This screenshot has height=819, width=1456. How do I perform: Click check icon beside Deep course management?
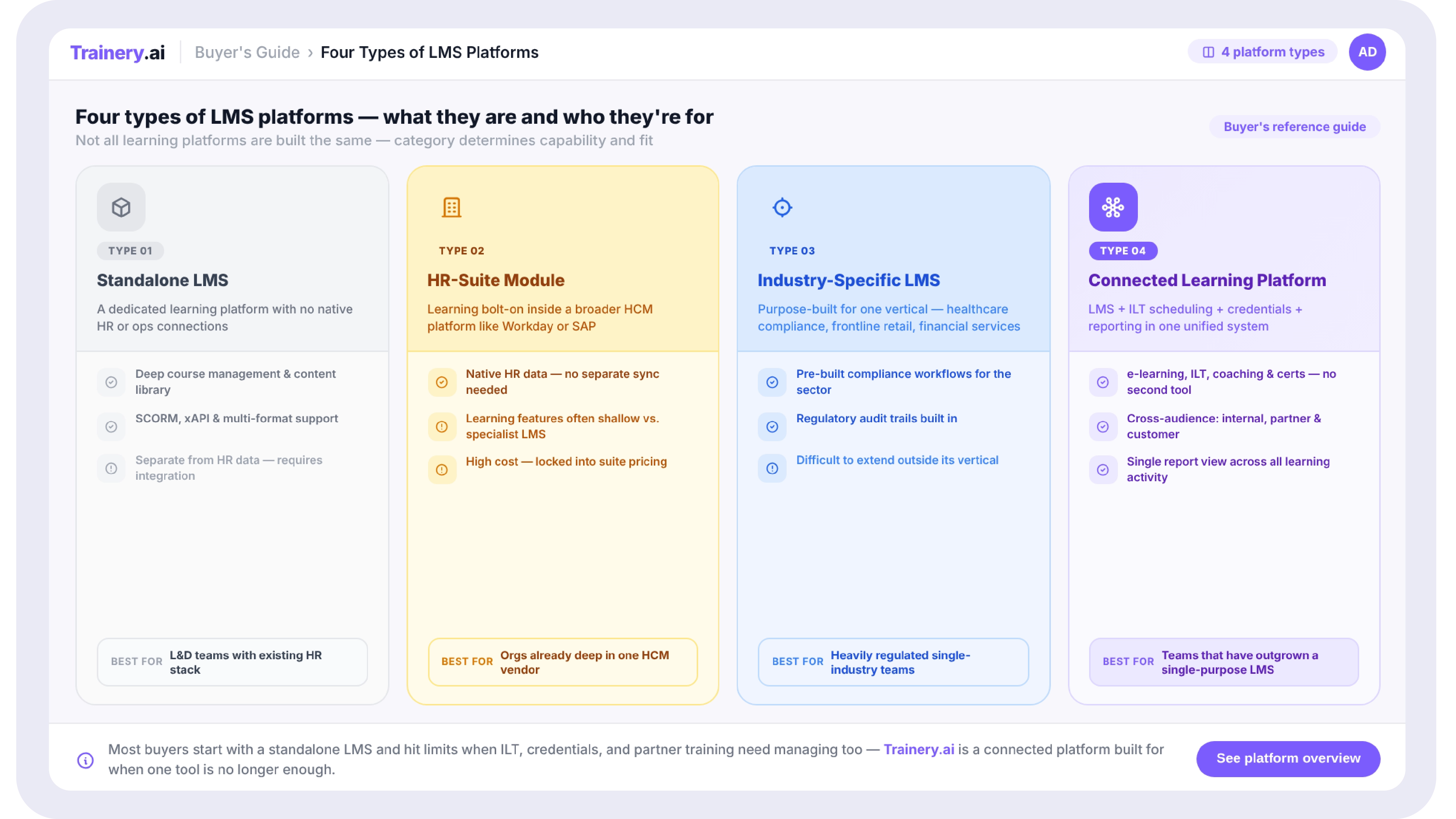click(111, 382)
